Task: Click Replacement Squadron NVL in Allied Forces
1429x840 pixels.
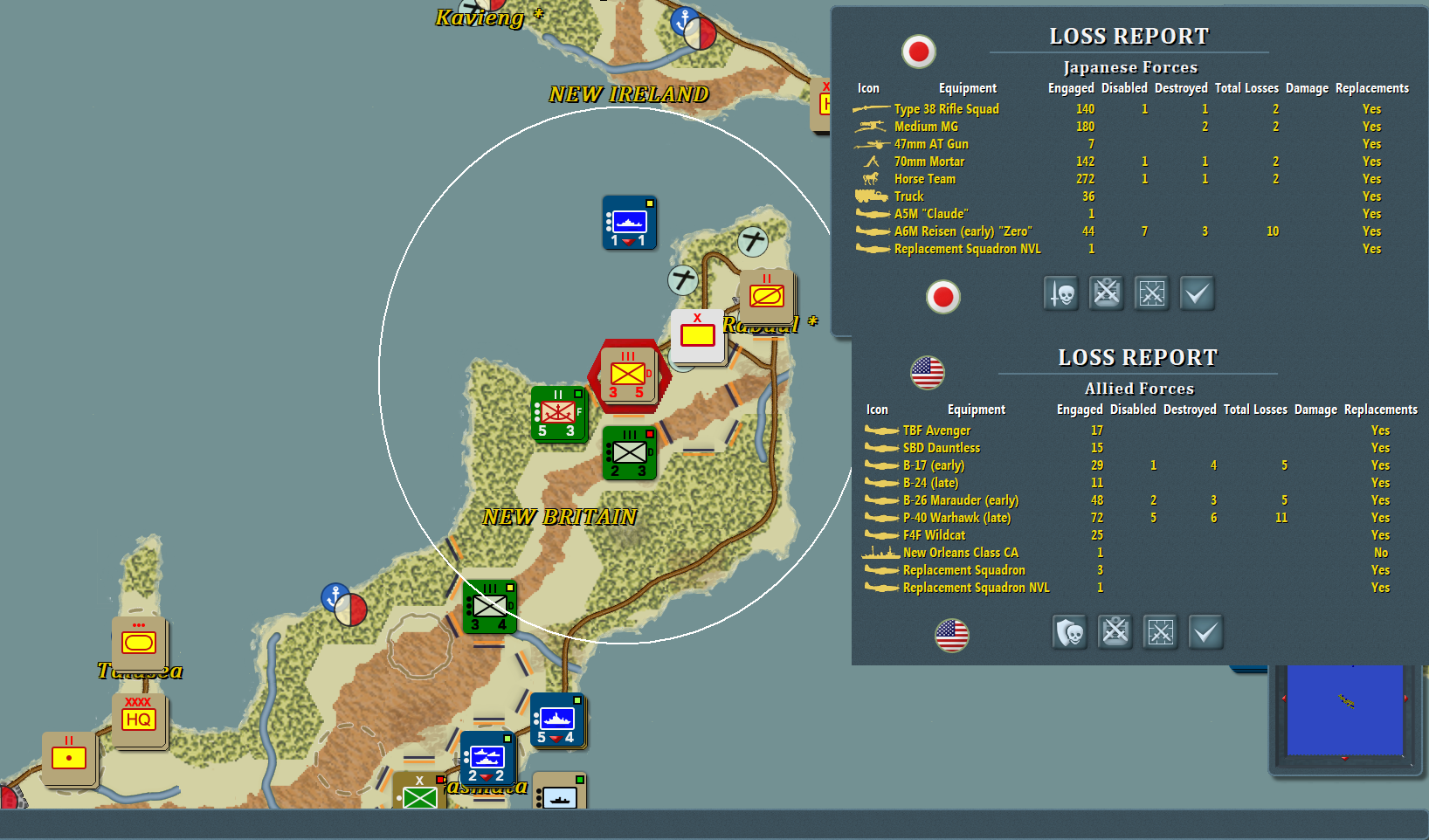Action: (1140, 588)
